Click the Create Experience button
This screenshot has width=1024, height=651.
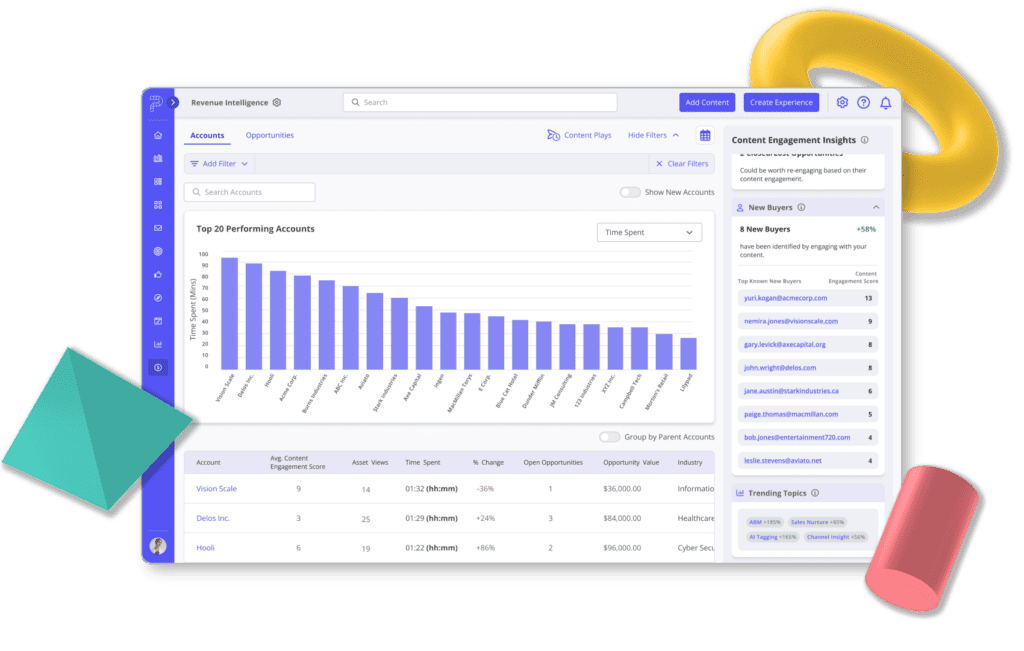click(x=781, y=102)
